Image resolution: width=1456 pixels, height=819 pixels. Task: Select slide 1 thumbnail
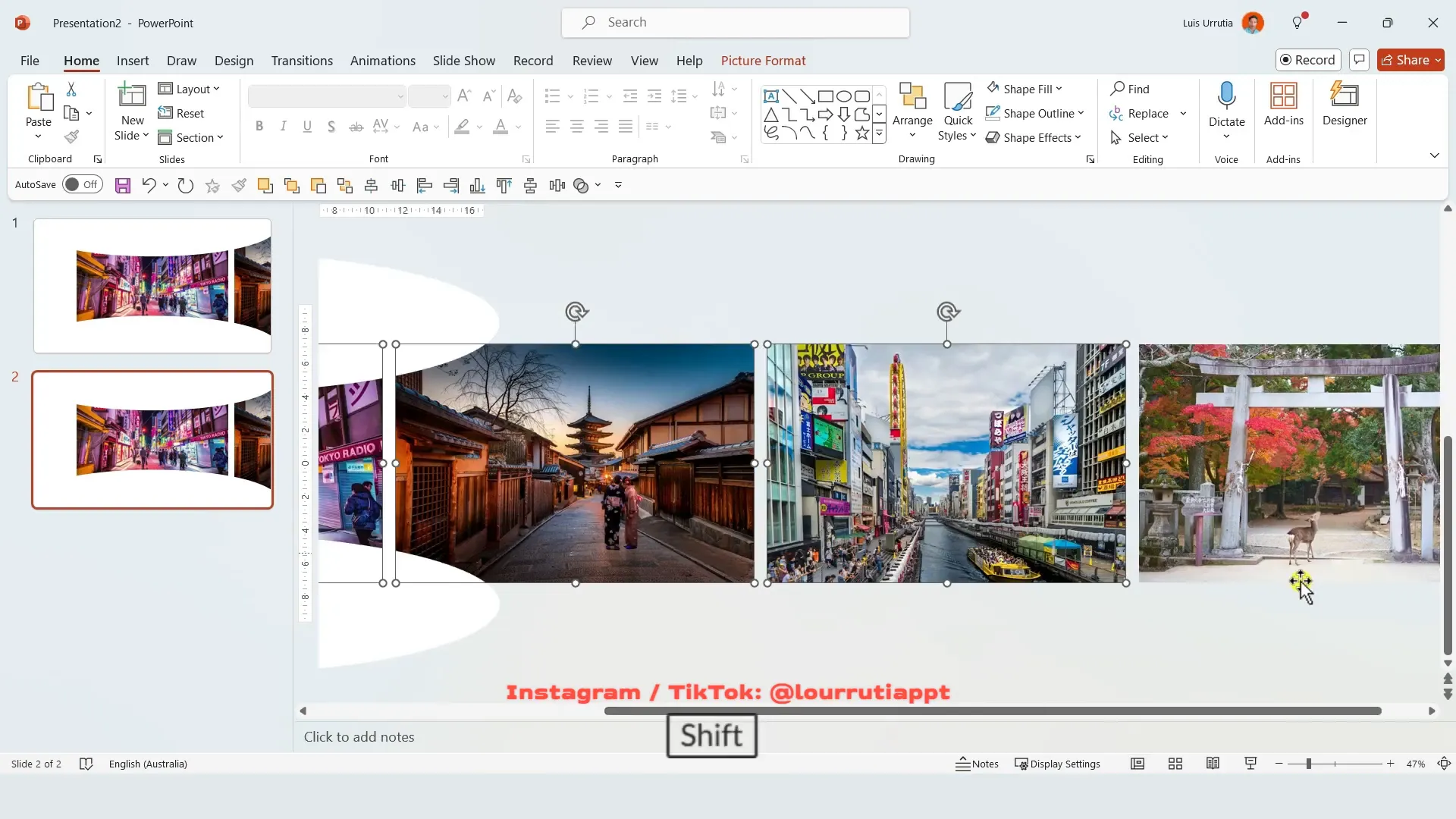tap(152, 286)
